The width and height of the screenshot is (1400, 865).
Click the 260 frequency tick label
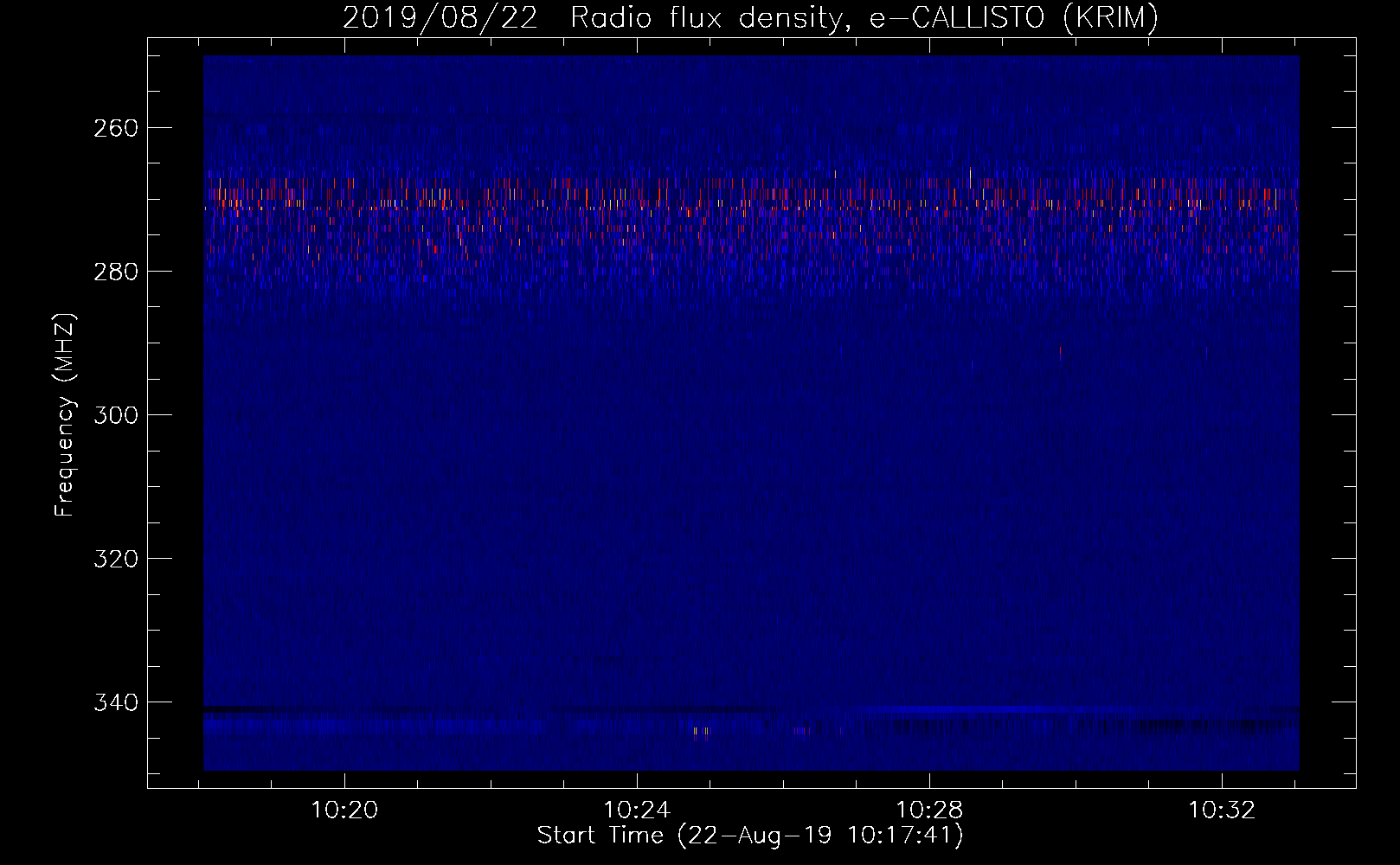click(116, 128)
